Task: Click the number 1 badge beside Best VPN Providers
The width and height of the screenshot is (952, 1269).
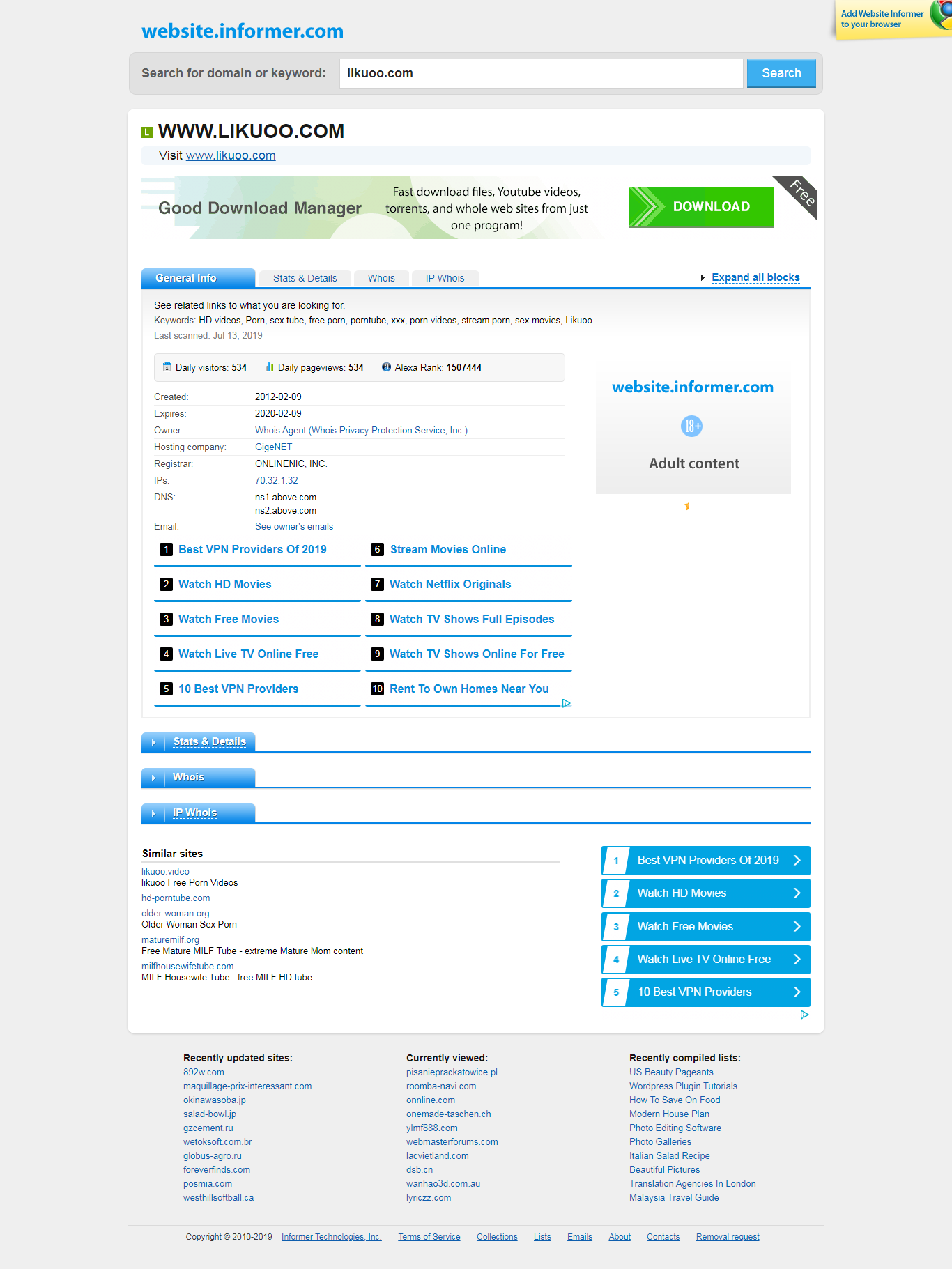Action: 166,549
